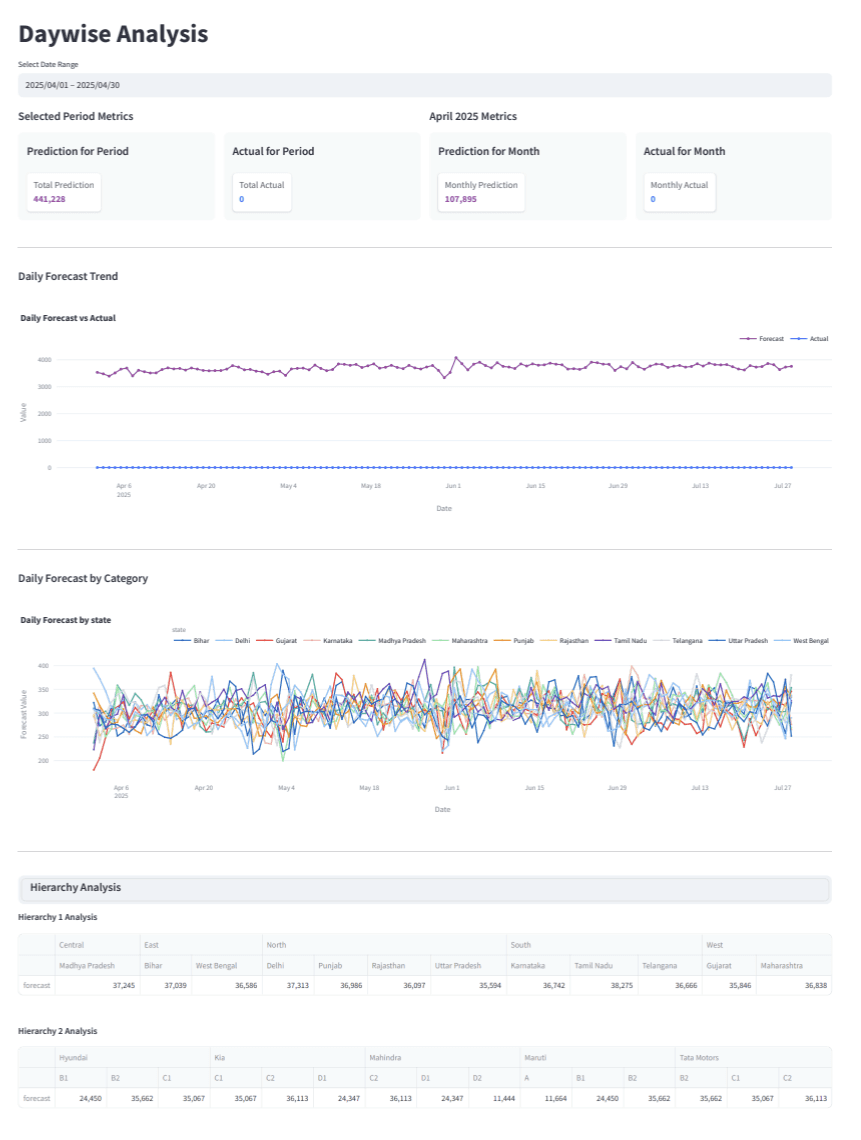Hide the Bihar line in the state legend
The height and width of the screenshot is (1140, 861).
[x=191, y=641]
